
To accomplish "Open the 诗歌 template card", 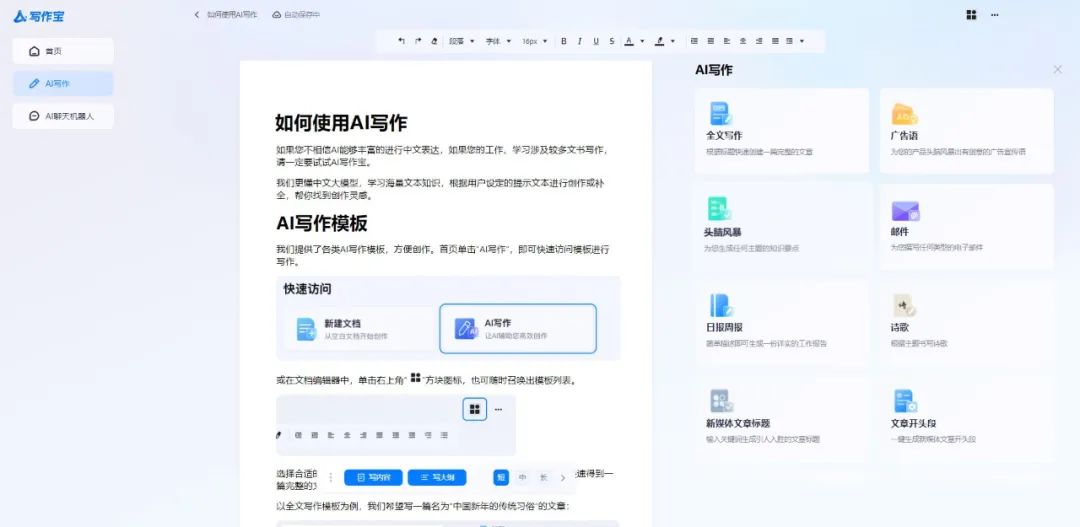I will click(966, 322).
